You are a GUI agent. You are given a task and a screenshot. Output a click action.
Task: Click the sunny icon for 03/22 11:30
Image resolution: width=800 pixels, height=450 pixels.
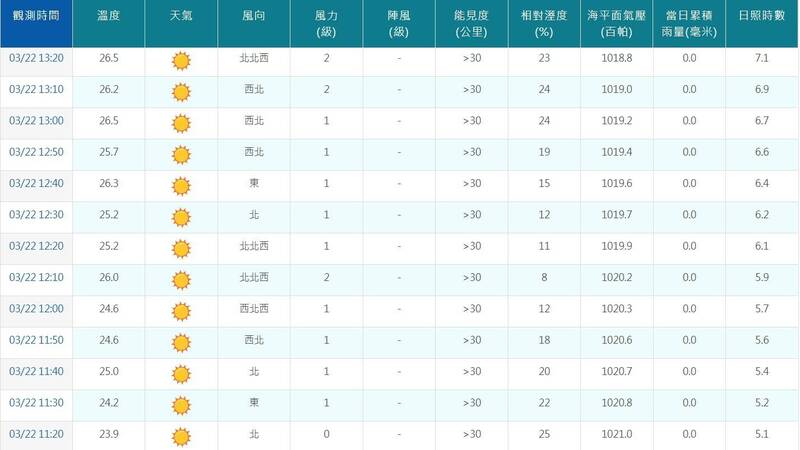(181, 406)
